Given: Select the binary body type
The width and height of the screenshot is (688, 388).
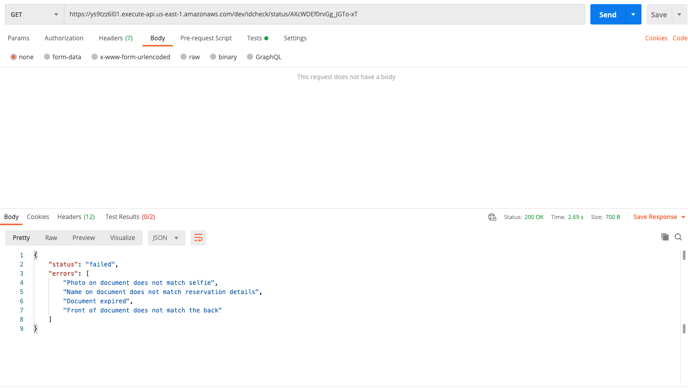Looking at the screenshot, I should (x=223, y=57).
